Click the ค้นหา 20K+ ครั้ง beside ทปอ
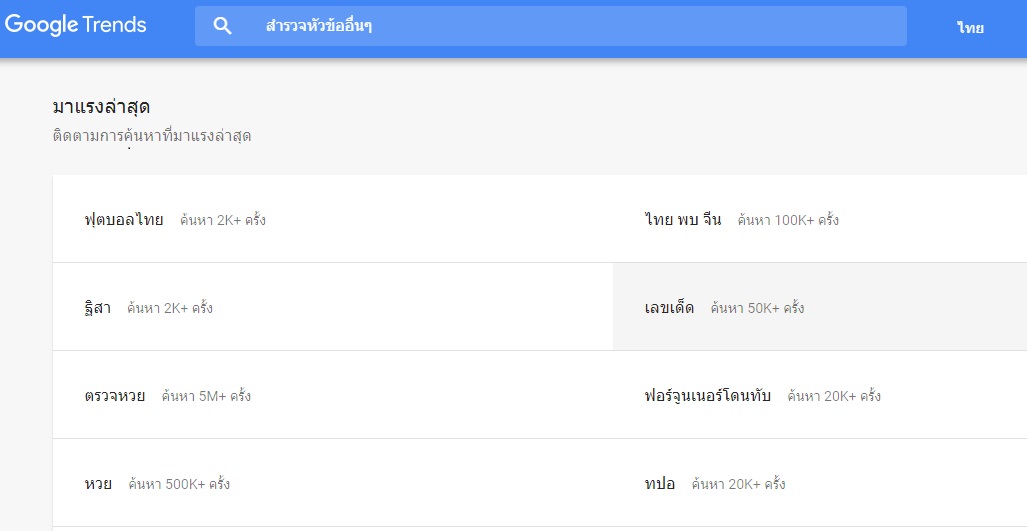This screenshot has height=531, width=1027. pos(738,485)
